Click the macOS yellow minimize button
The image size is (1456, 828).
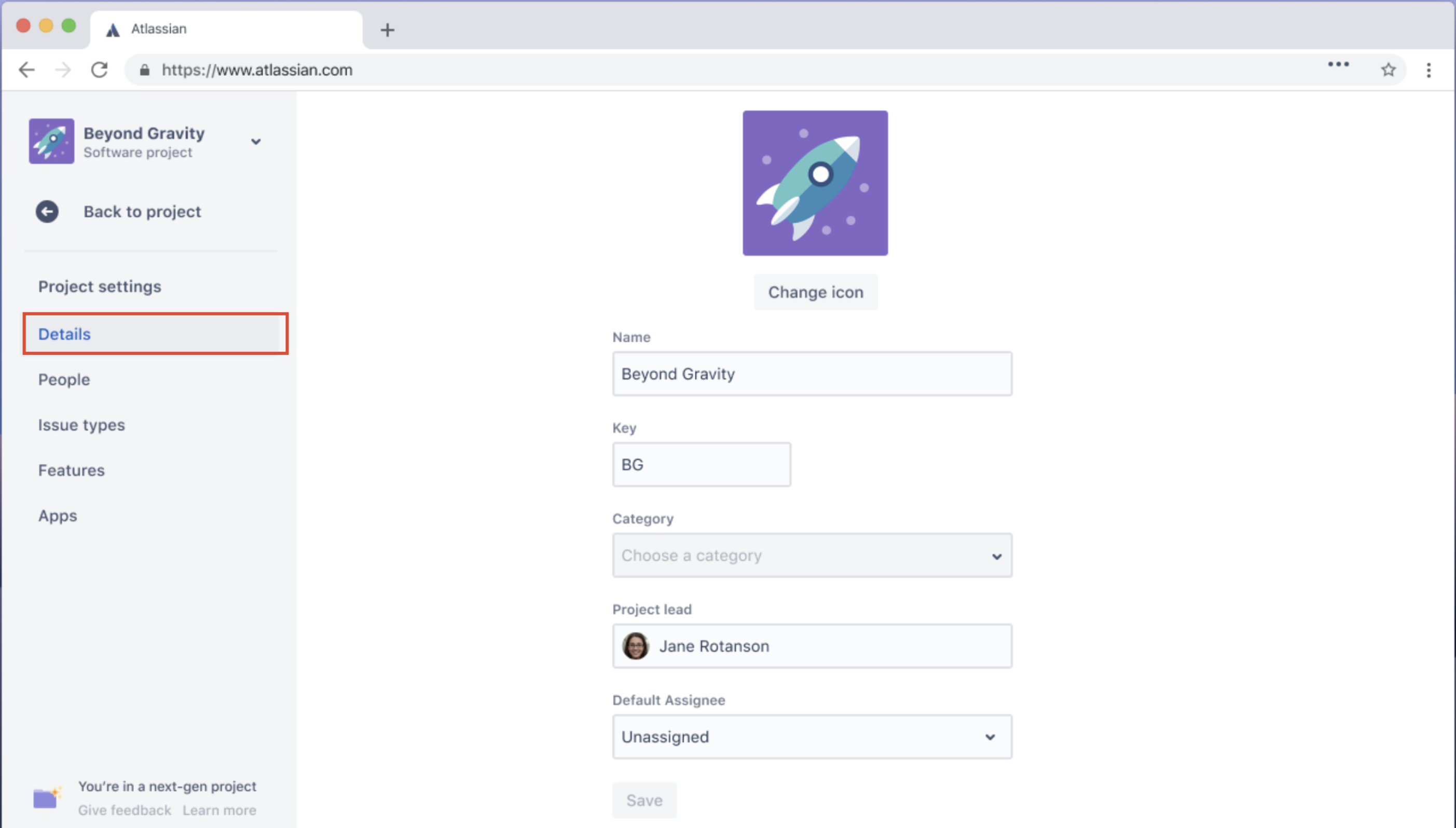[x=46, y=26]
